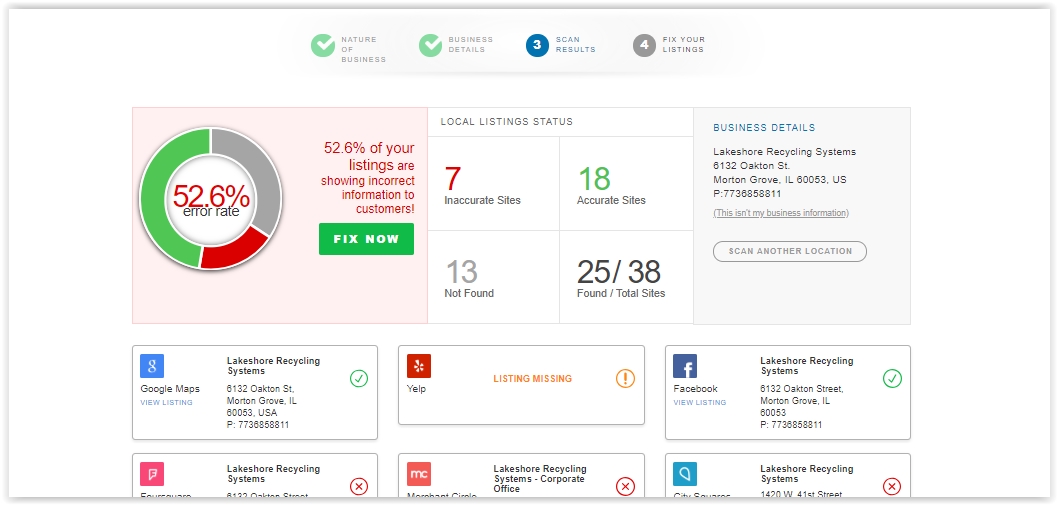
Task: Click the 25/38 Found / Total Sites tile
Action: (626, 277)
